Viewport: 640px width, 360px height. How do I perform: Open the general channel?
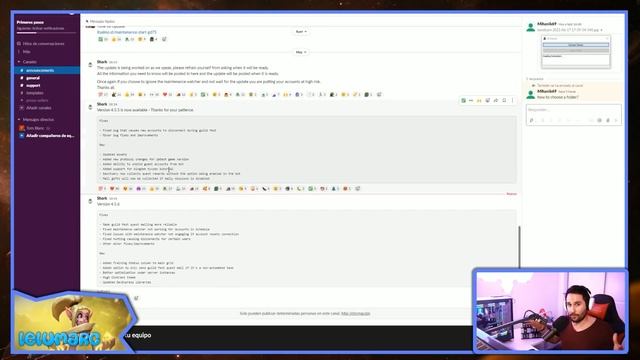(x=33, y=78)
